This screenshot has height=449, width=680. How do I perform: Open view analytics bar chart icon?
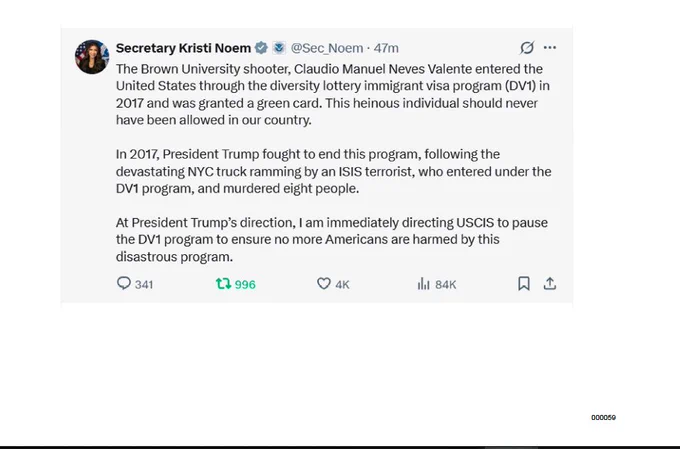(423, 284)
